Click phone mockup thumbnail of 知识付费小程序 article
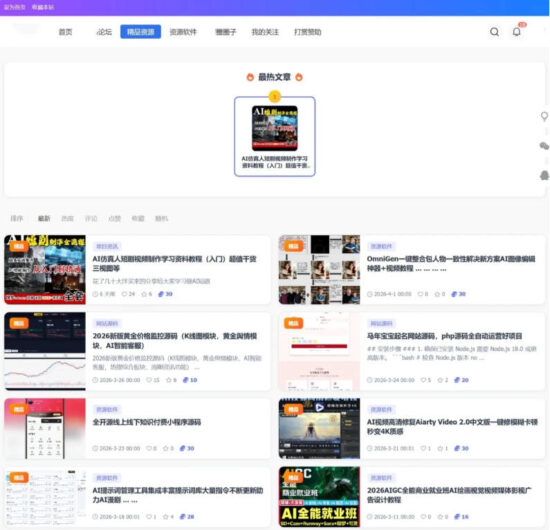Viewport: 550px width, 530px height. pyautogui.click(x=45, y=428)
